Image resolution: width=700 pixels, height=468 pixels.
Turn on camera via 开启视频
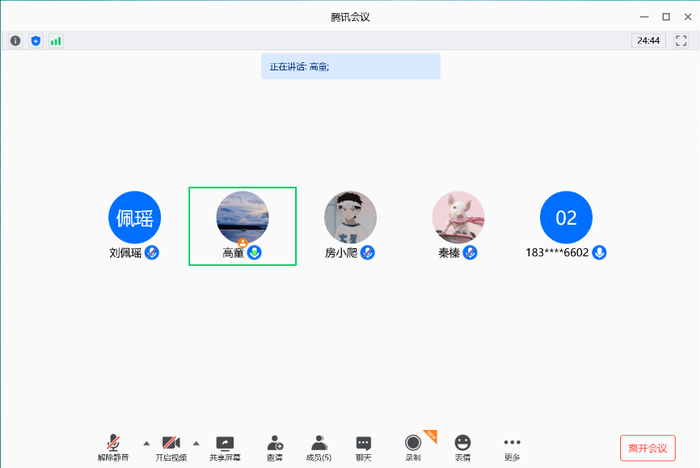pyautogui.click(x=171, y=448)
